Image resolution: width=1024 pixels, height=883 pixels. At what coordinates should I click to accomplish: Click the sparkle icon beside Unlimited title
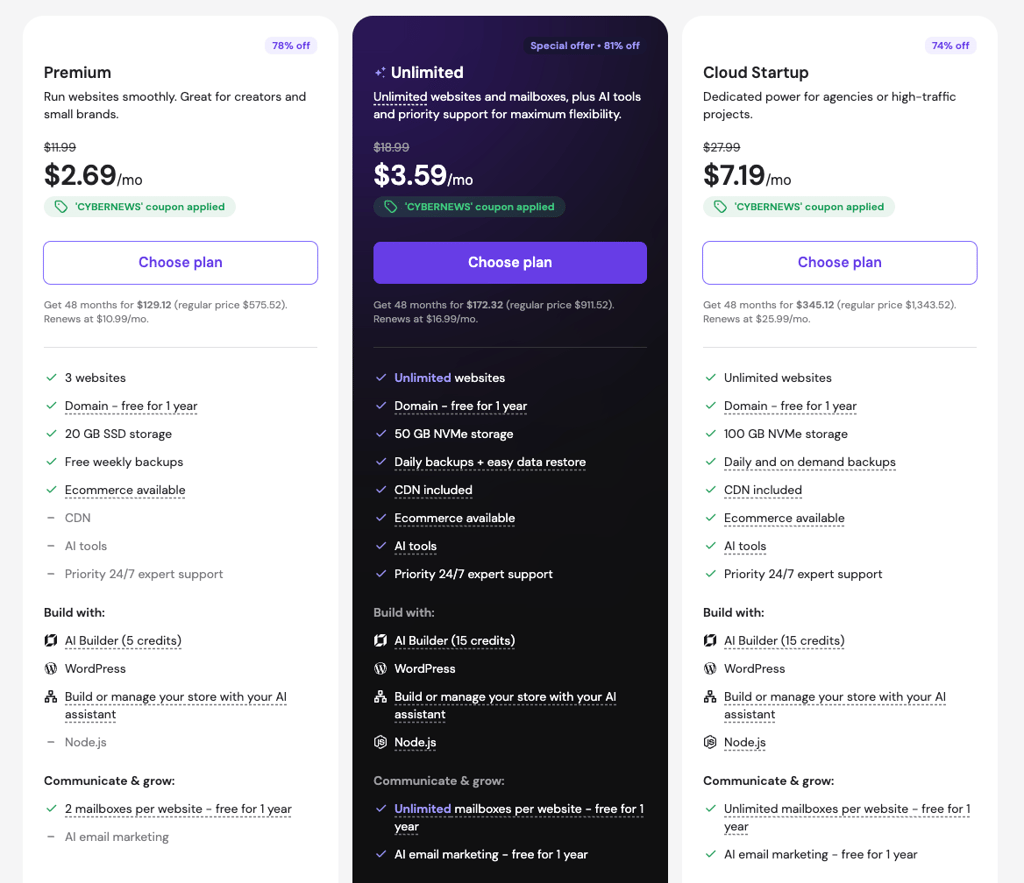pos(379,72)
